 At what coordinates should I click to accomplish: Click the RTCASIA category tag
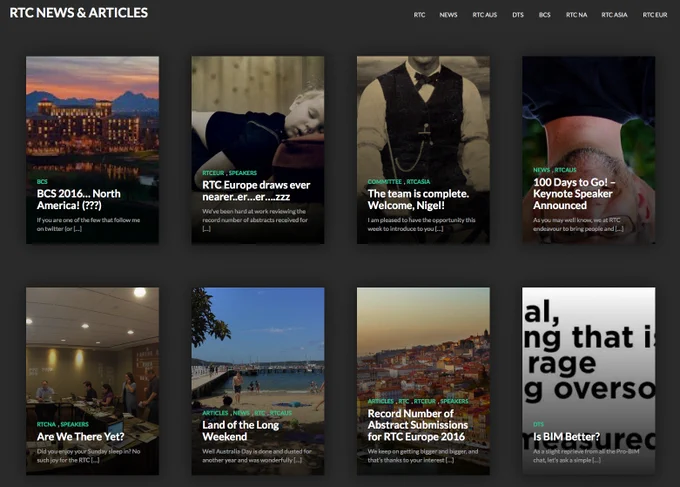coord(418,182)
